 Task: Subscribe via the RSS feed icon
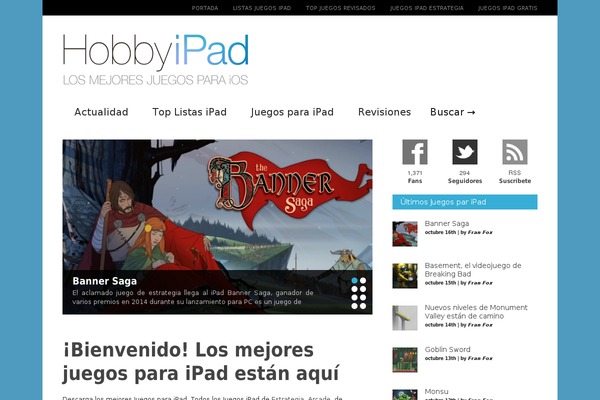click(515, 152)
